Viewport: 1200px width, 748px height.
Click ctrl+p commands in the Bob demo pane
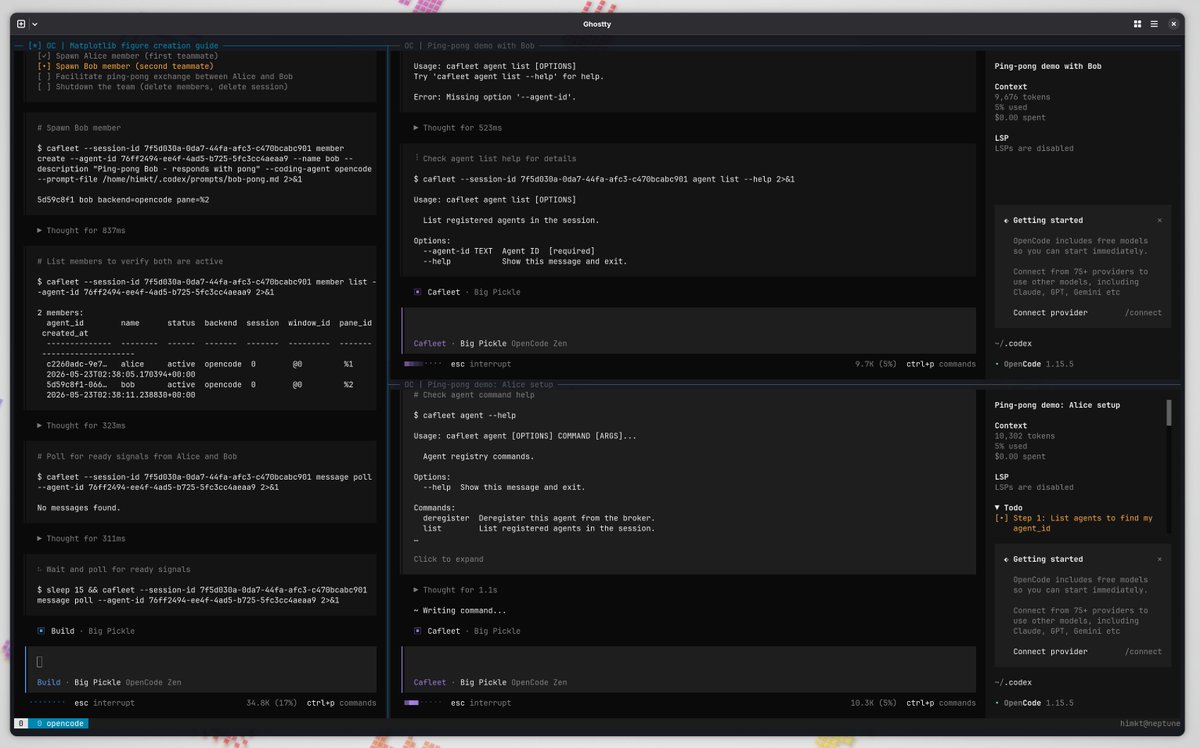941,364
